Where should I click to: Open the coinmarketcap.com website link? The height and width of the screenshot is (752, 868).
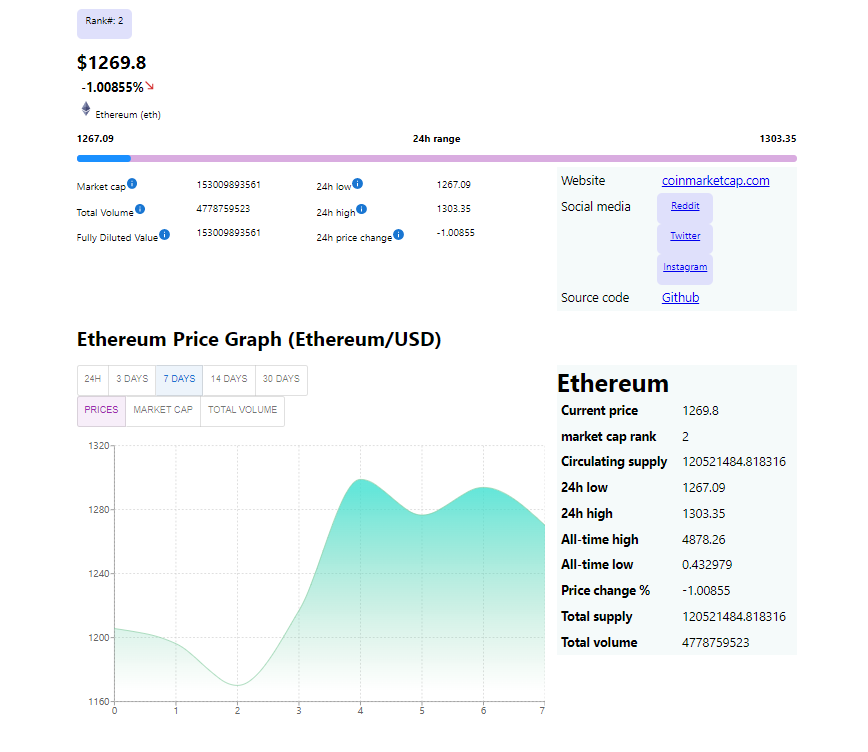click(x=715, y=181)
